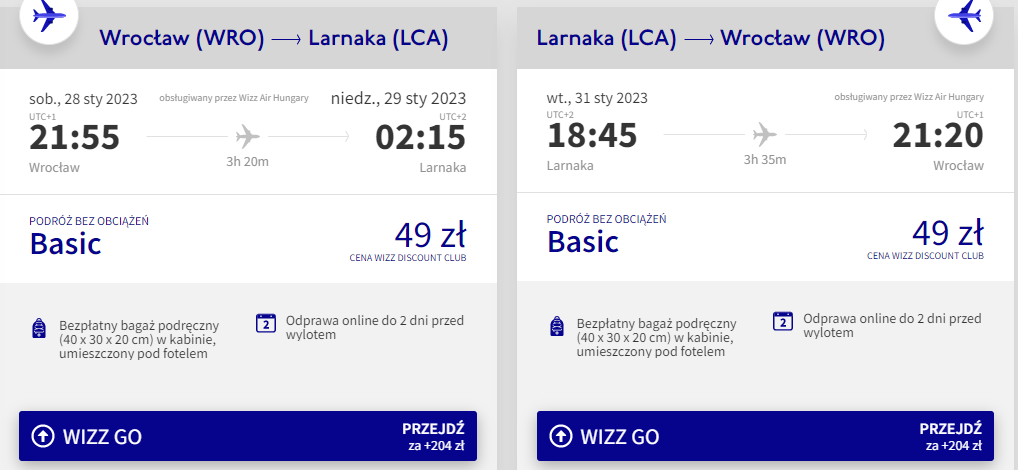Viewport: 1018px width, 470px height.
Task: Upgrade outbound flight to WIZZ GO
Action: pos(248,436)
